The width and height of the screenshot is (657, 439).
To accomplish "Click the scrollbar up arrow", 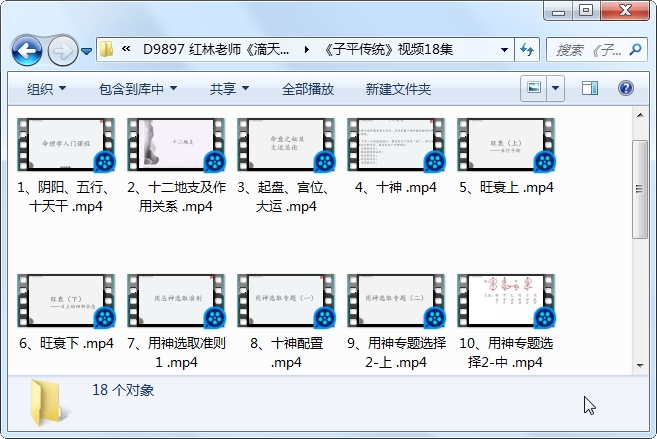I will point(640,115).
